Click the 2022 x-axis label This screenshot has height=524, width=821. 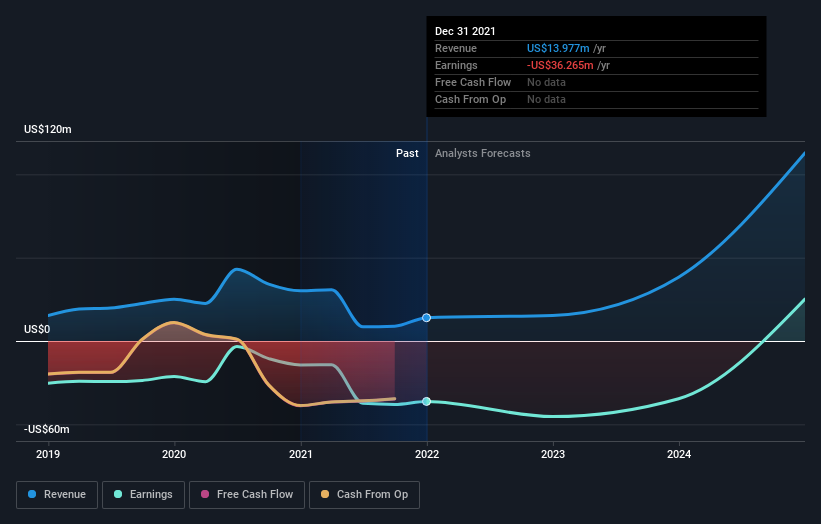point(427,454)
